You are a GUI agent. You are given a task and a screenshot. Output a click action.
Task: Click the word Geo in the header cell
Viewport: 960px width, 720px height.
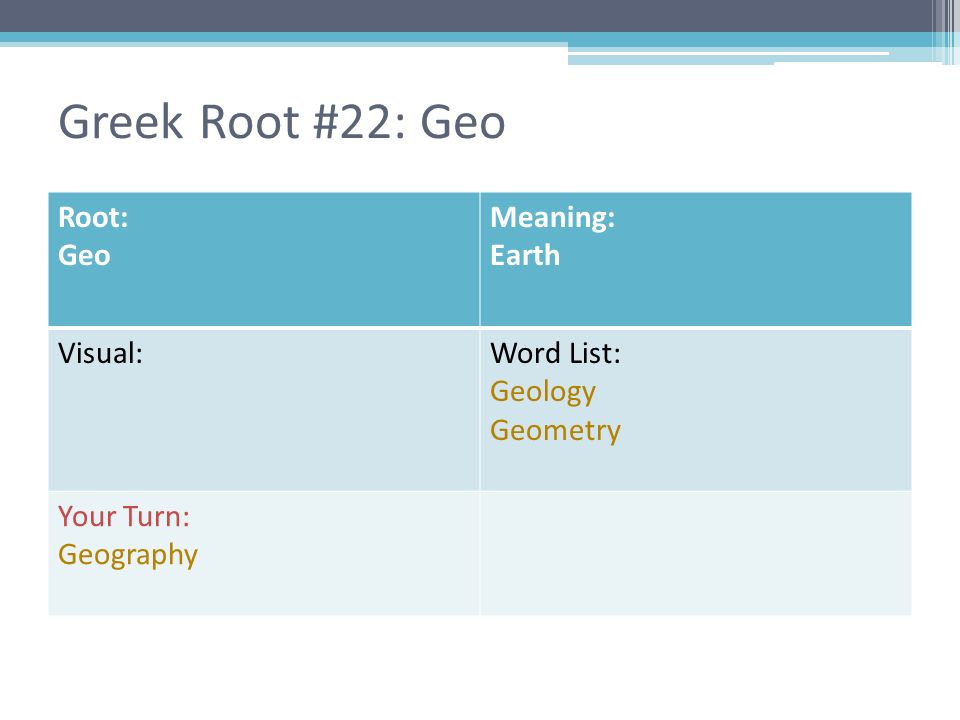tap(84, 255)
